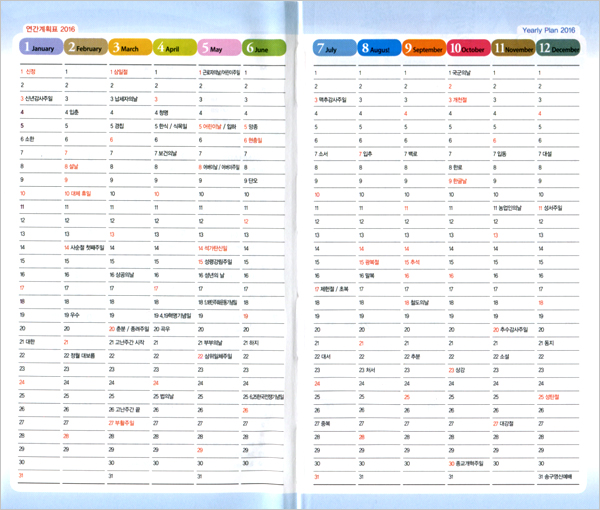The width and height of the screenshot is (600, 510).
Task: Select November '20 추수감사주일' entry
Action: tap(510, 330)
